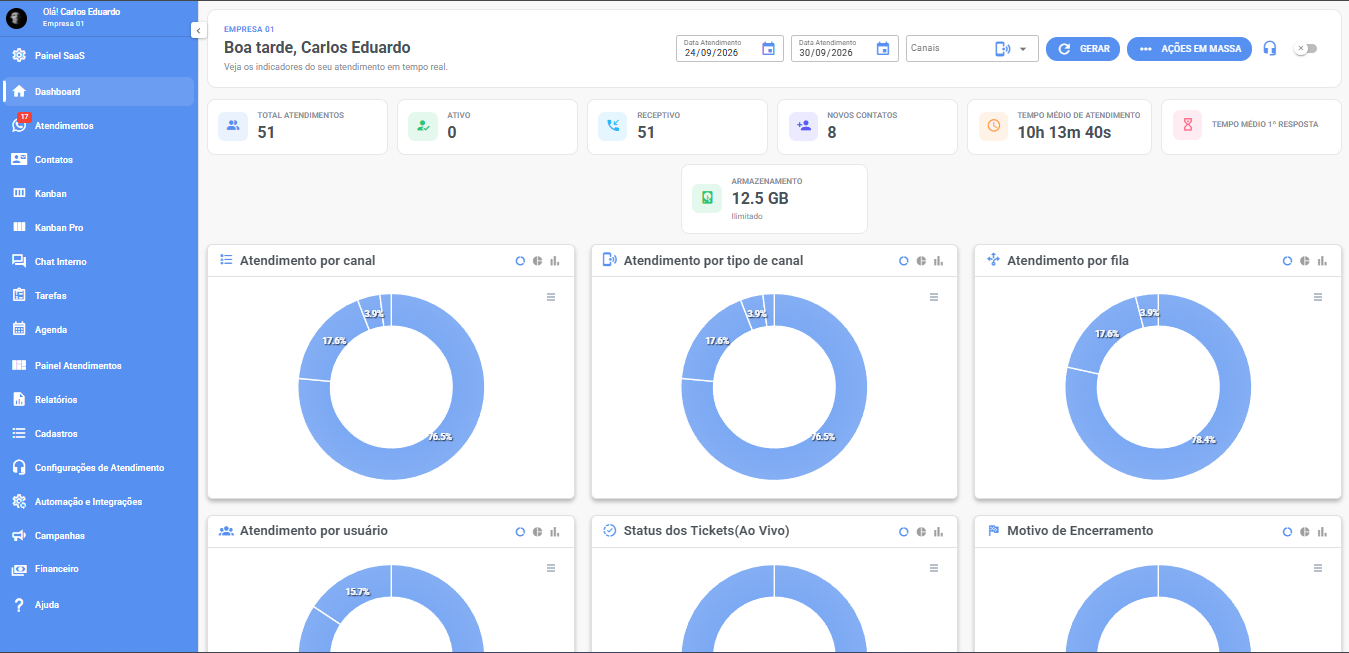Go to Contatos in sidebar
The width and height of the screenshot is (1349, 653).
pyautogui.click(x=97, y=159)
